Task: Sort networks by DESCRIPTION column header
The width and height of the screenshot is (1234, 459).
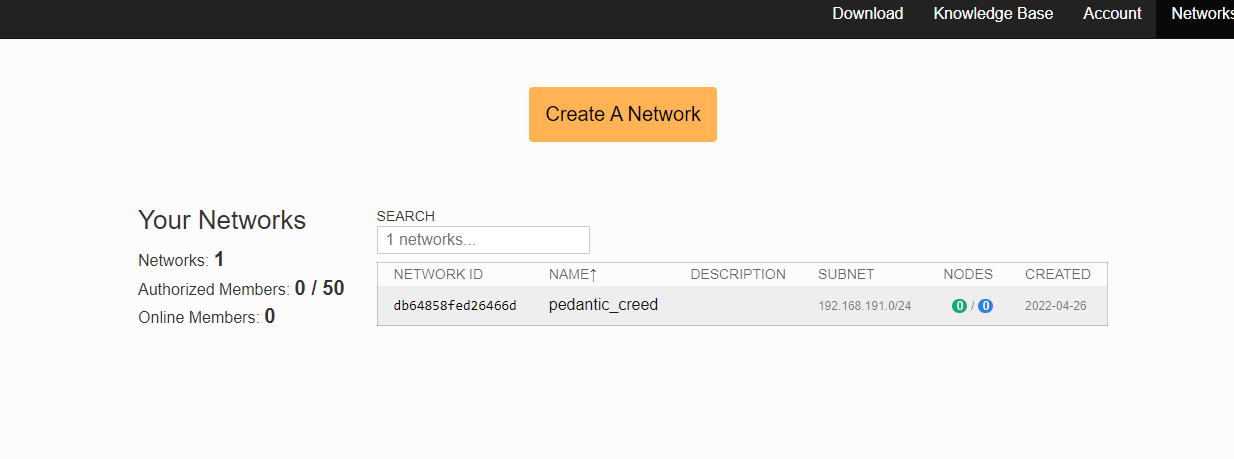Action: [x=738, y=274]
